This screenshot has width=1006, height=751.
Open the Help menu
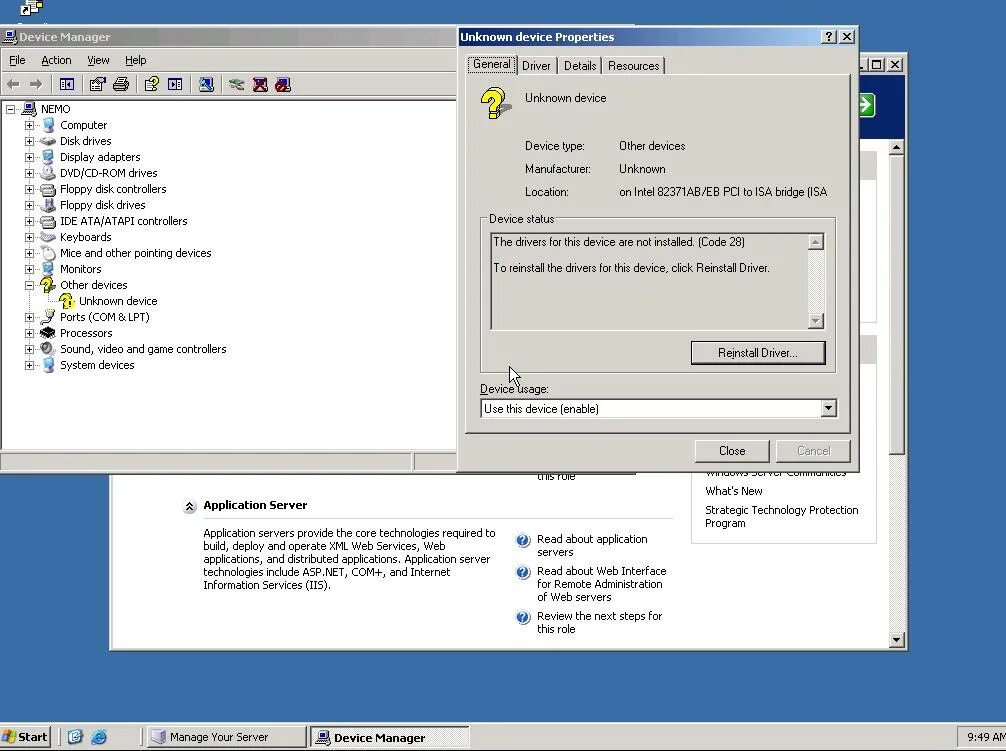[135, 60]
